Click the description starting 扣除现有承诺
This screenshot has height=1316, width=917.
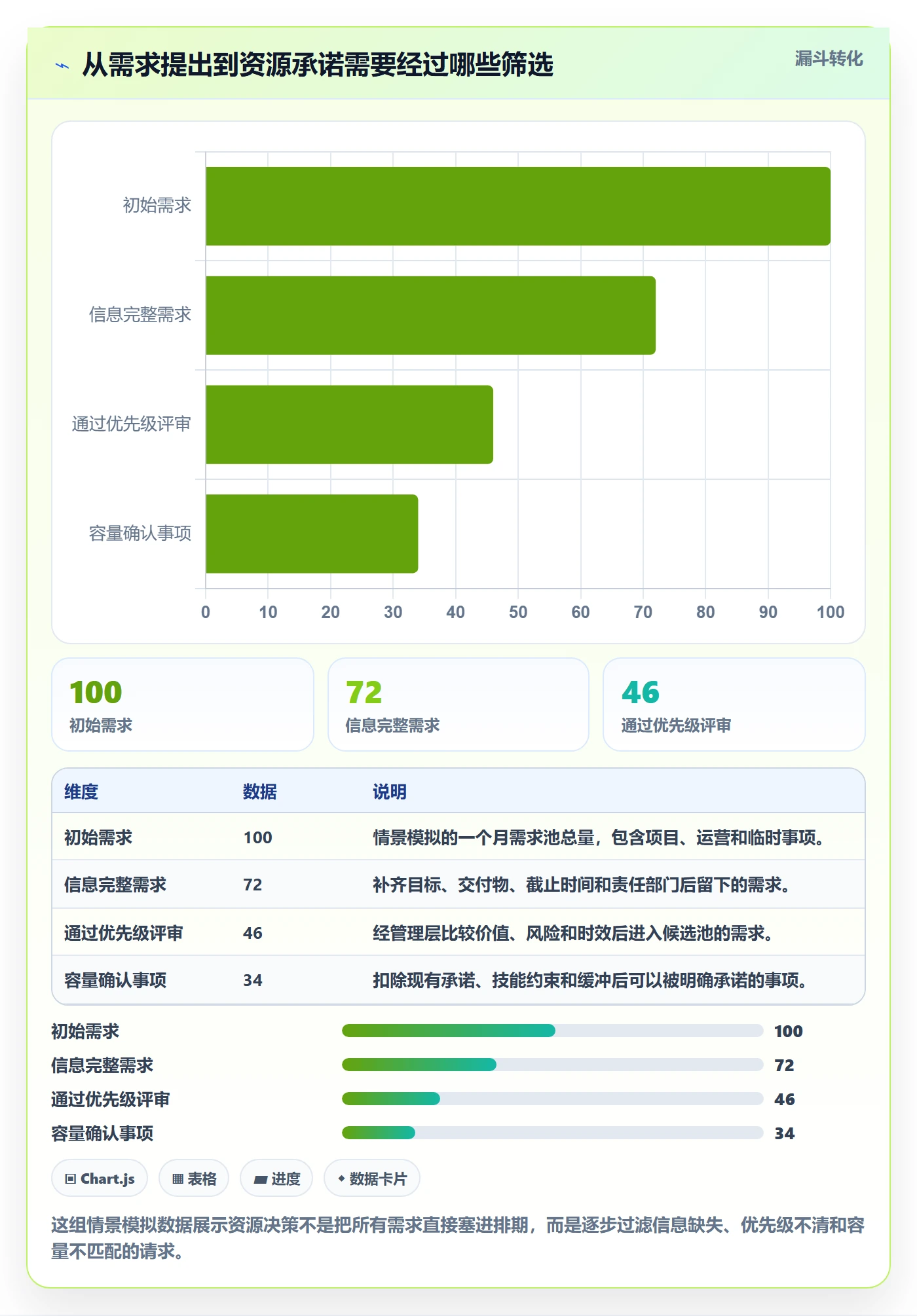590,980
